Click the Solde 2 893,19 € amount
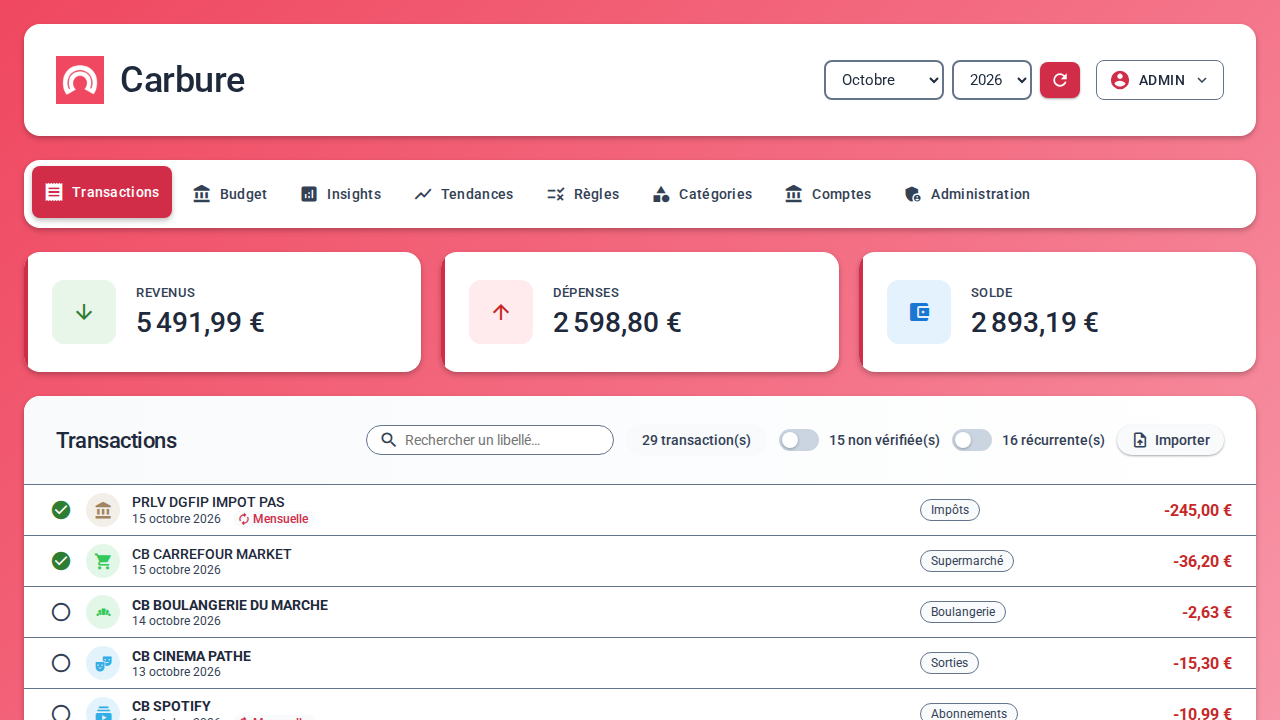The height and width of the screenshot is (720, 1280). [x=1035, y=323]
